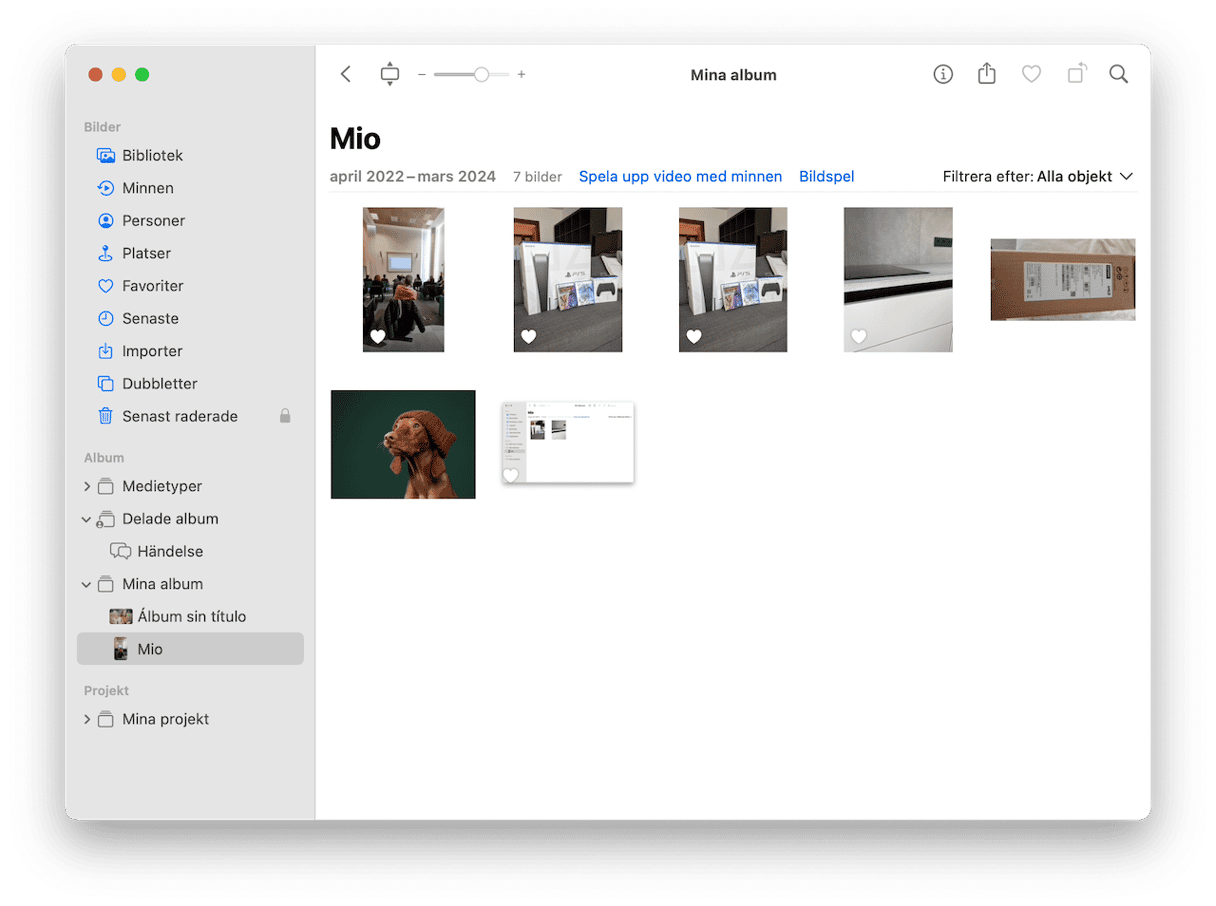The height and width of the screenshot is (906, 1216).
Task: Expand the Medietyper folder
Action: tap(87, 486)
